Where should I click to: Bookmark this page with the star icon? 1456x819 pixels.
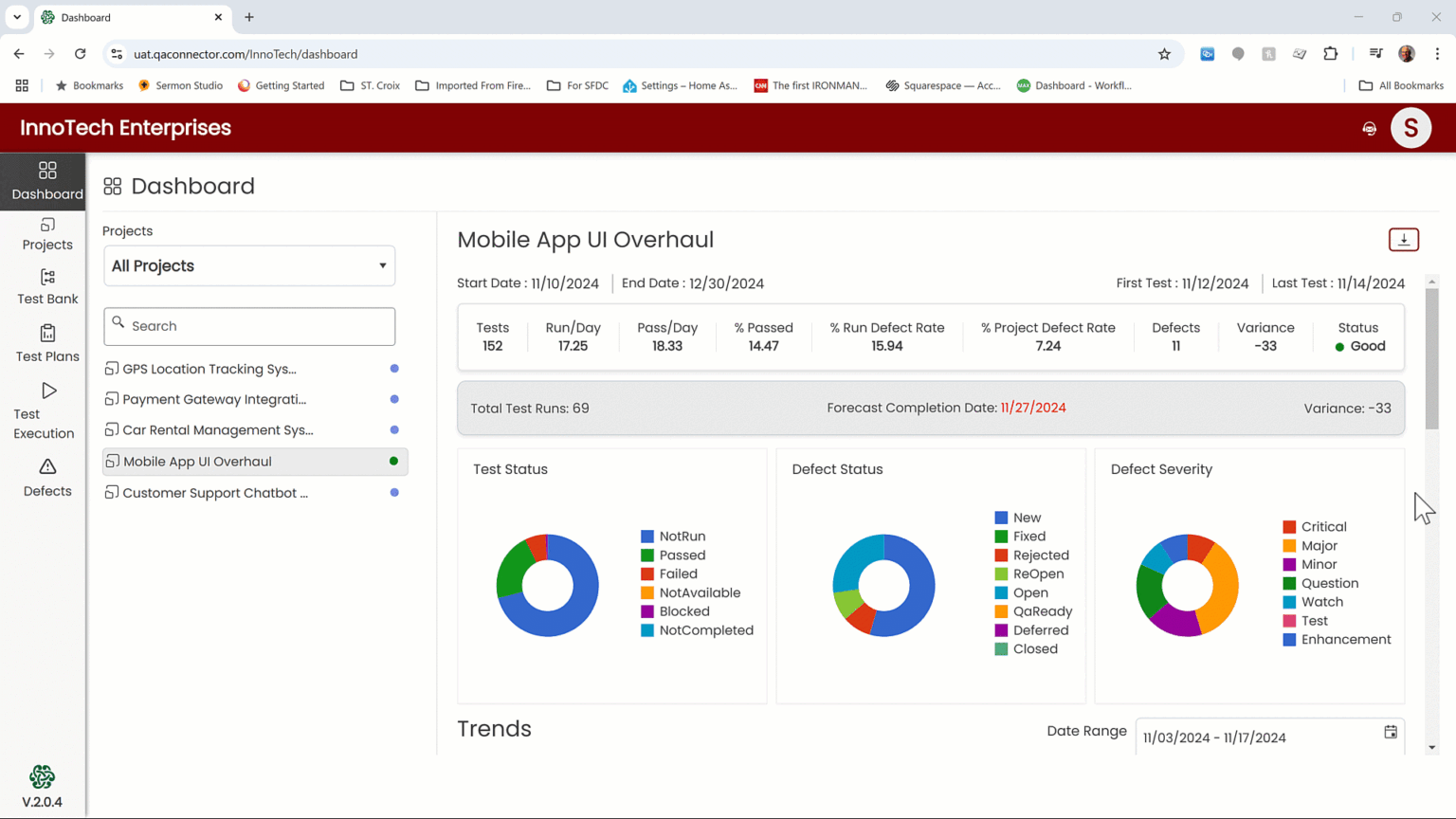click(1164, 54)
